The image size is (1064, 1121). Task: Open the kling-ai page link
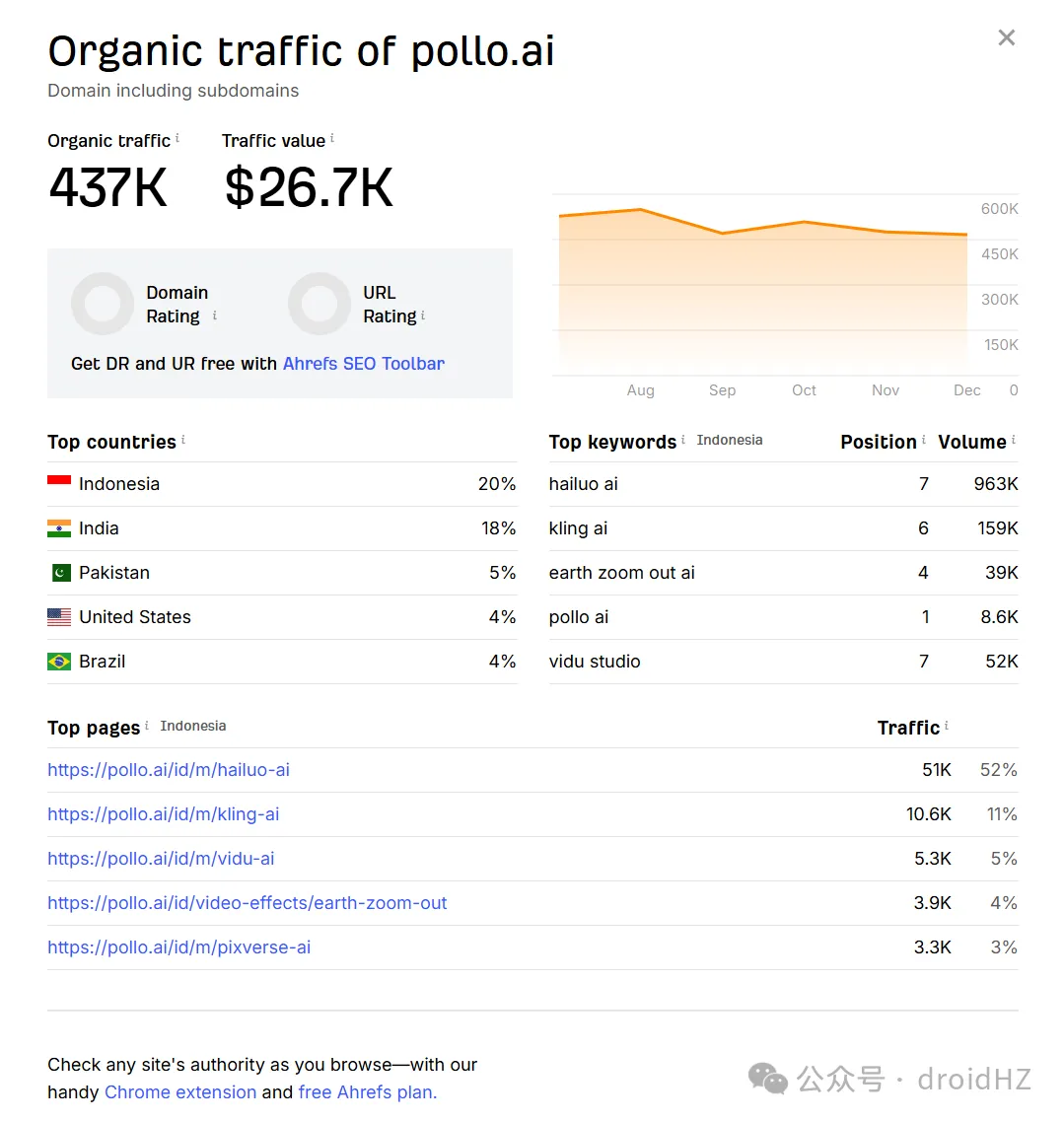click(x=164, y=814)
